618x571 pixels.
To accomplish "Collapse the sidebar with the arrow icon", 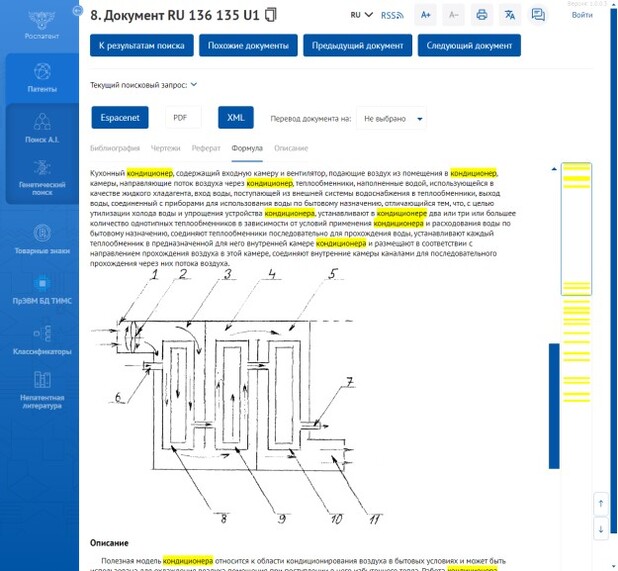I will click(x=78, y=11).
